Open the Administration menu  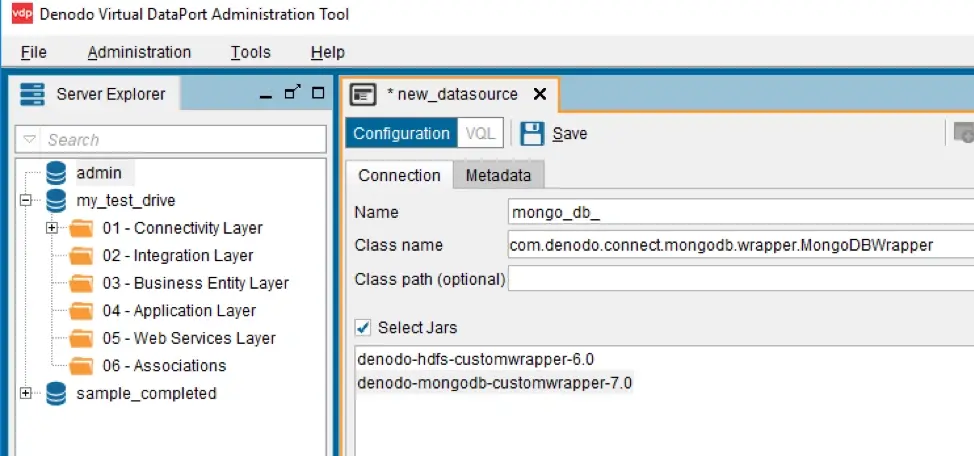[x=139, y=53]
